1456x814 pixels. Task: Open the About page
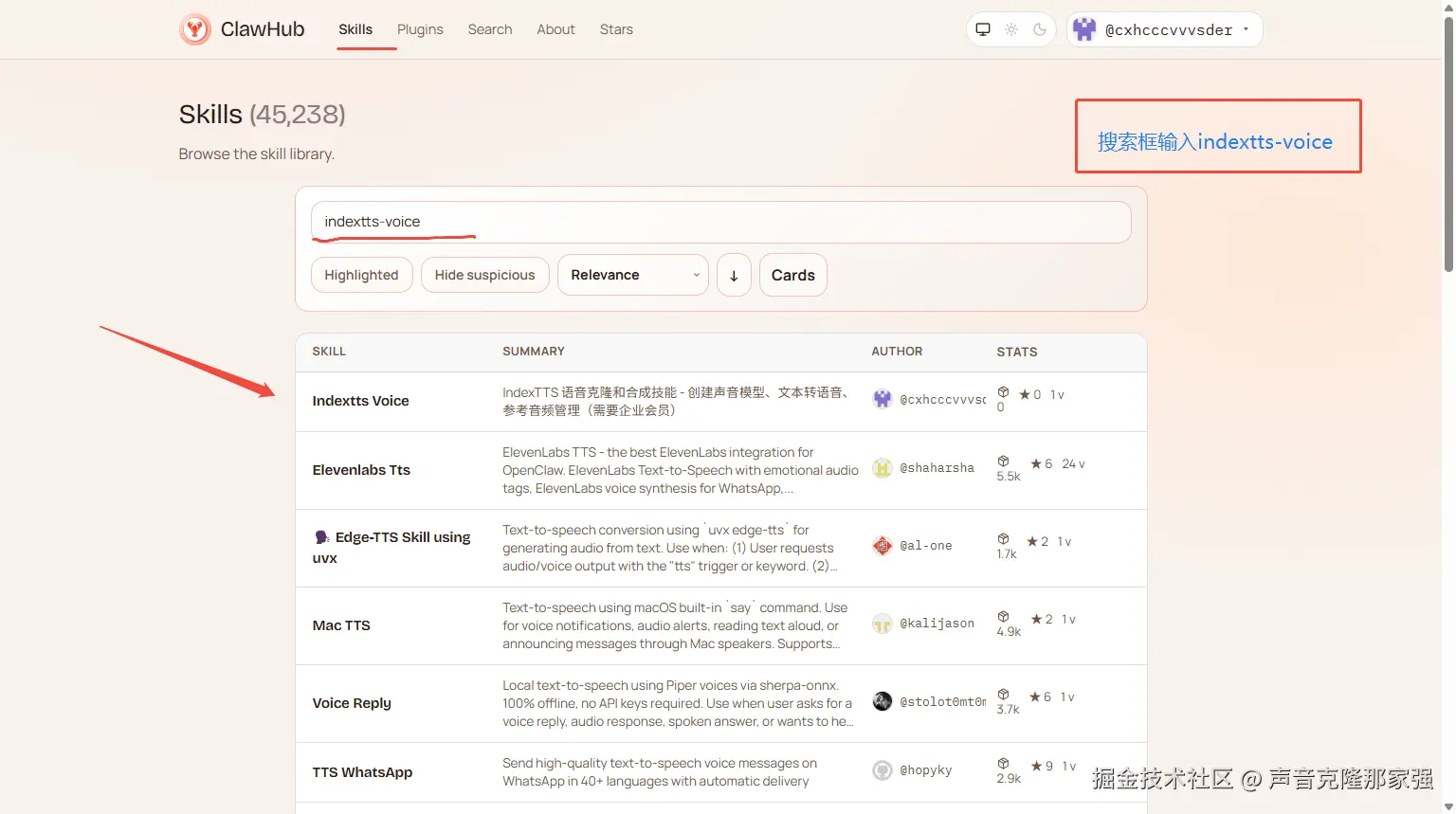coord(555,29)
